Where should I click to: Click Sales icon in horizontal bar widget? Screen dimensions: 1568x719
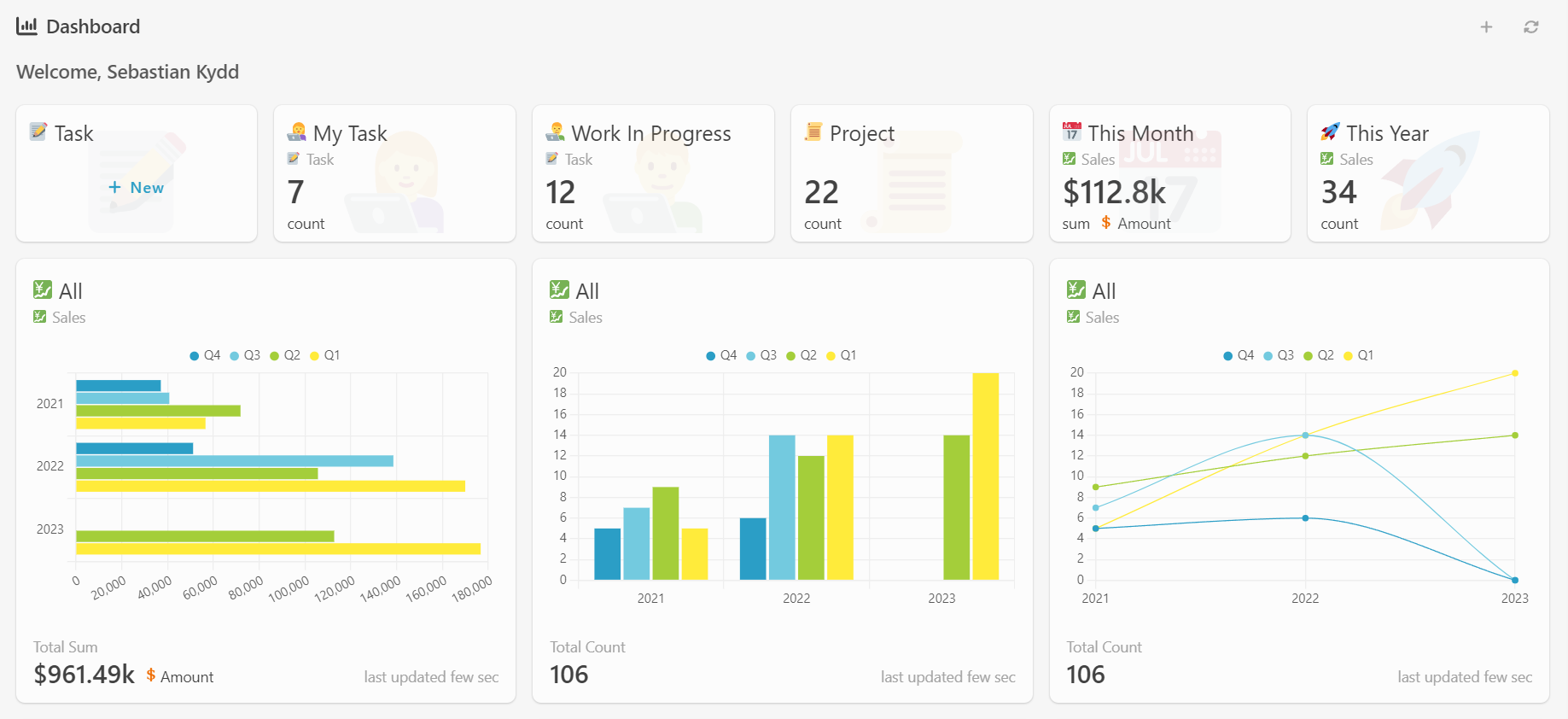(39, 317)
